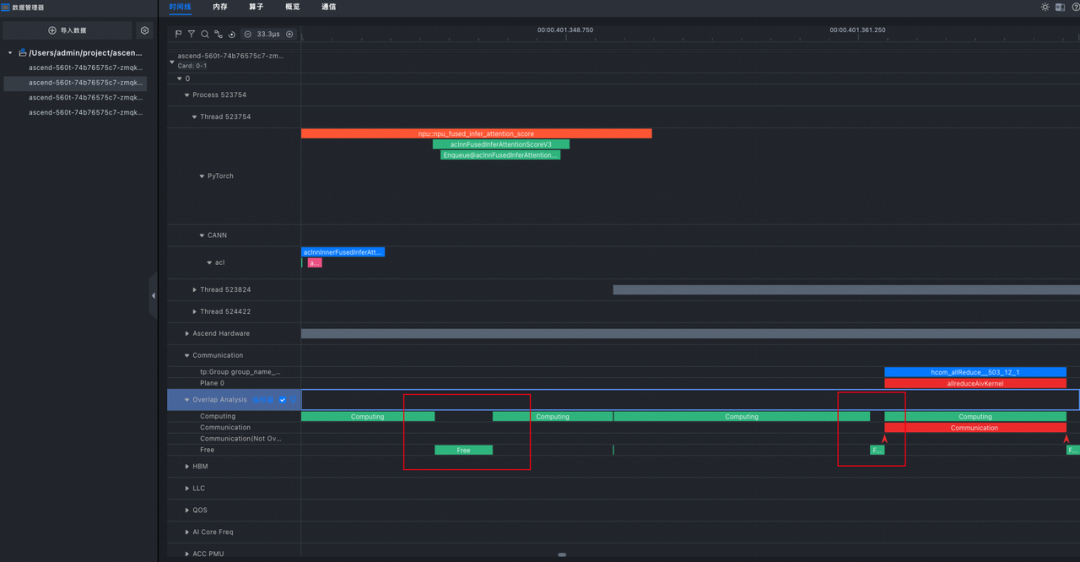The image size is (1080, 562).
Task: Expand the HBM row
Action: (x=187, y=466)
